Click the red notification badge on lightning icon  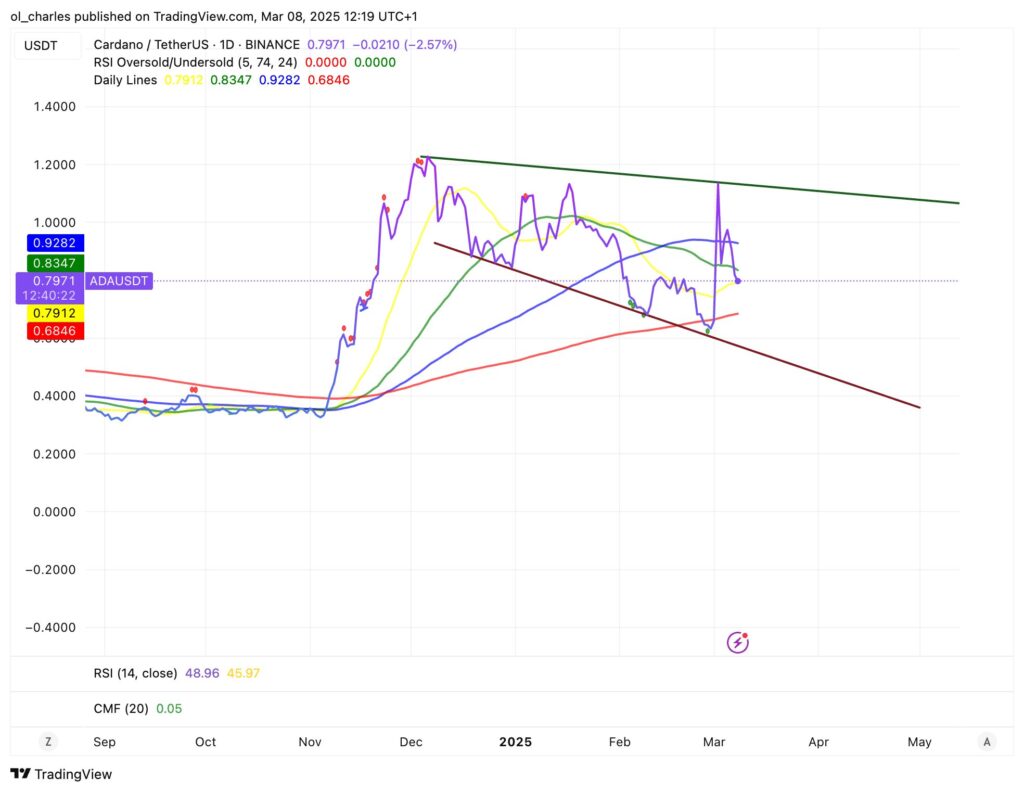(746, 634)
